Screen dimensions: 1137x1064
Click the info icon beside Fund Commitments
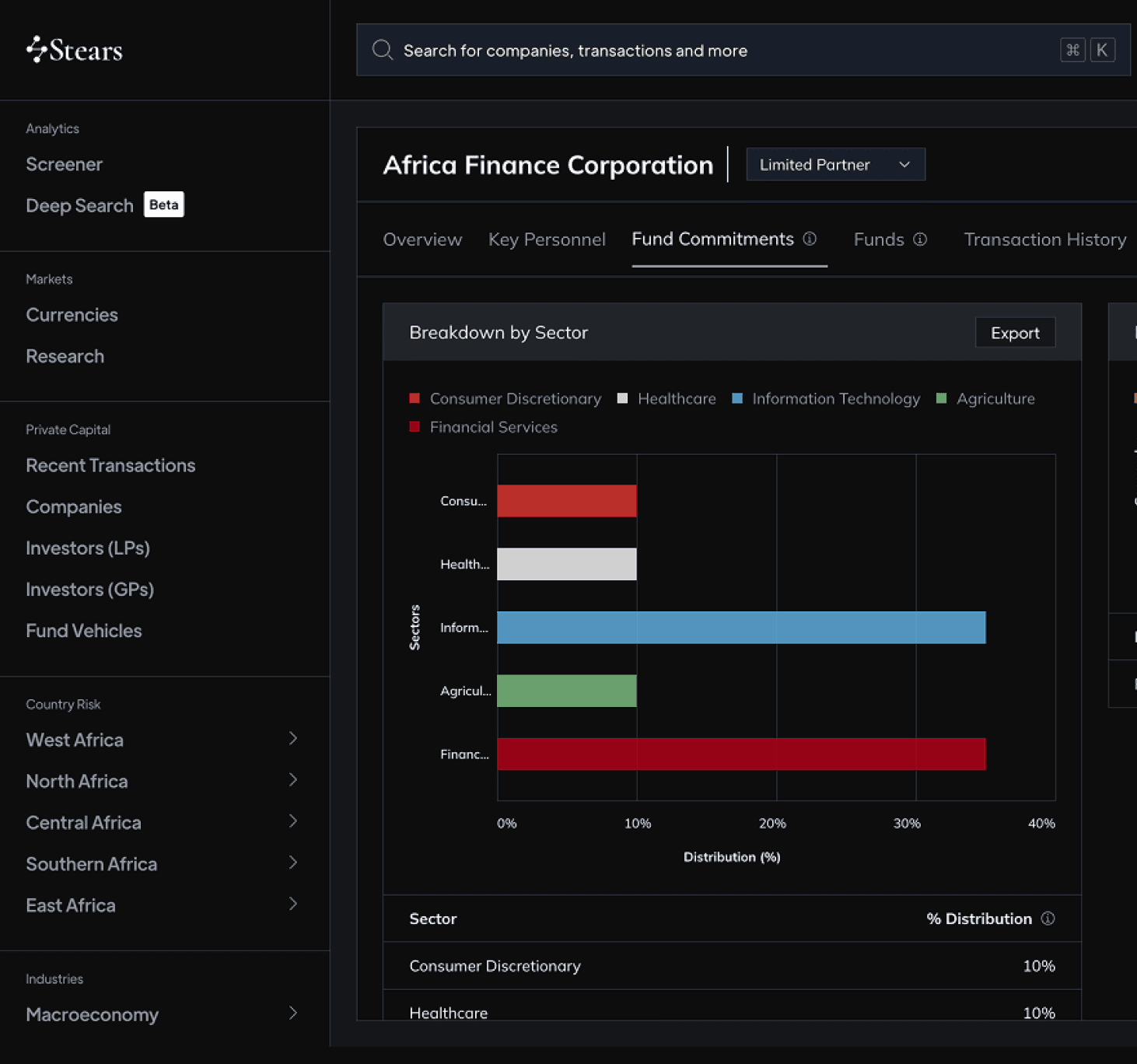click(810, 239)
